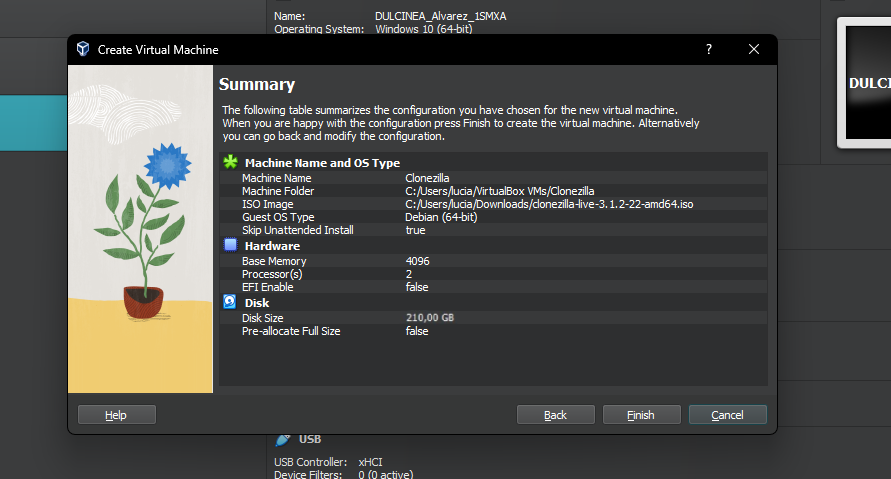Select the Machine Name and OS Type header

pyautogui.click(x=322, y=163)
